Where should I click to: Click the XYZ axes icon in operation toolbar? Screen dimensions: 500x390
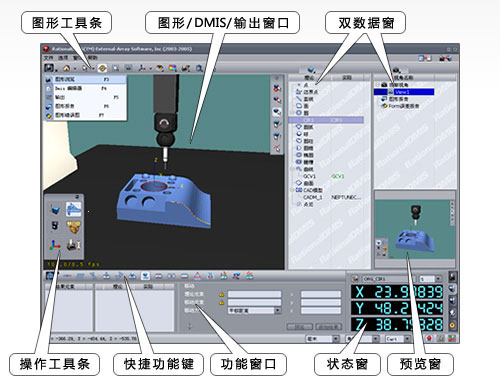pos(55,245)
